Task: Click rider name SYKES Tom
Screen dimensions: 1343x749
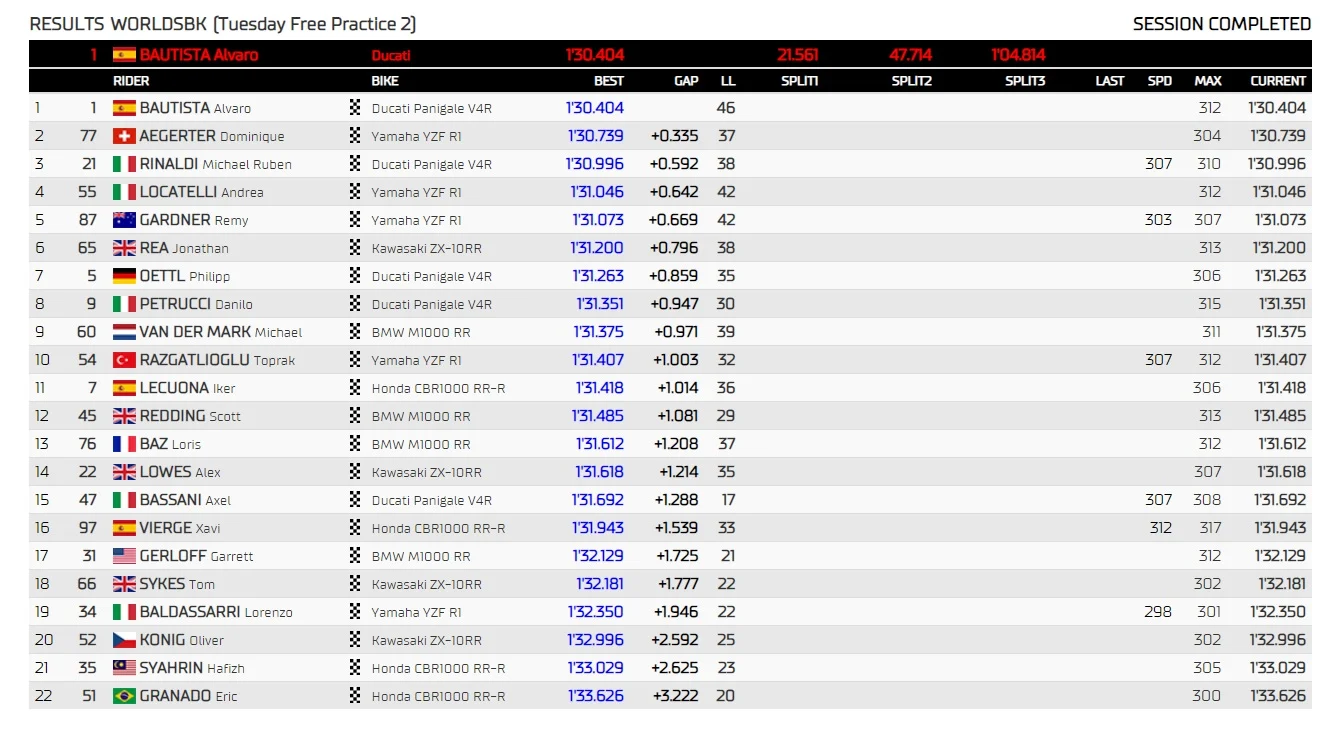Action: pos(177,584)
